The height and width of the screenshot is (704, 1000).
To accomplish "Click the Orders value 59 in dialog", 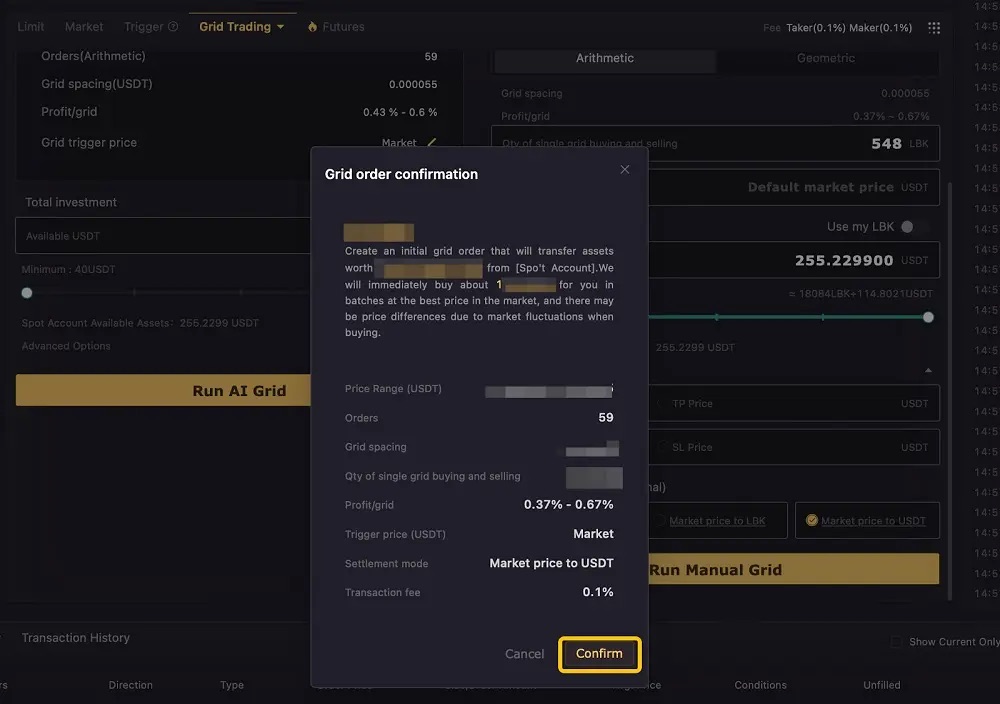I will click(606, 418).
